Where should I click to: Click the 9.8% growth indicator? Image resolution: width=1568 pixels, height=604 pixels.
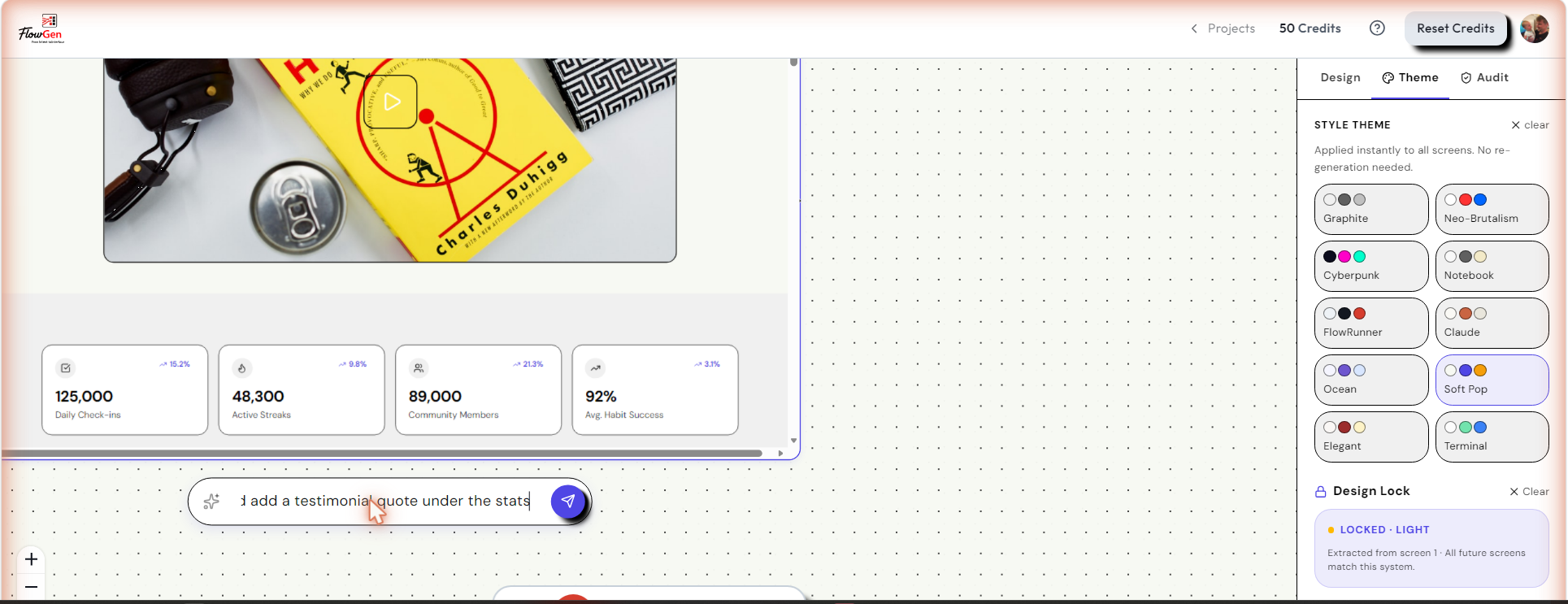(x=353, y=364)
